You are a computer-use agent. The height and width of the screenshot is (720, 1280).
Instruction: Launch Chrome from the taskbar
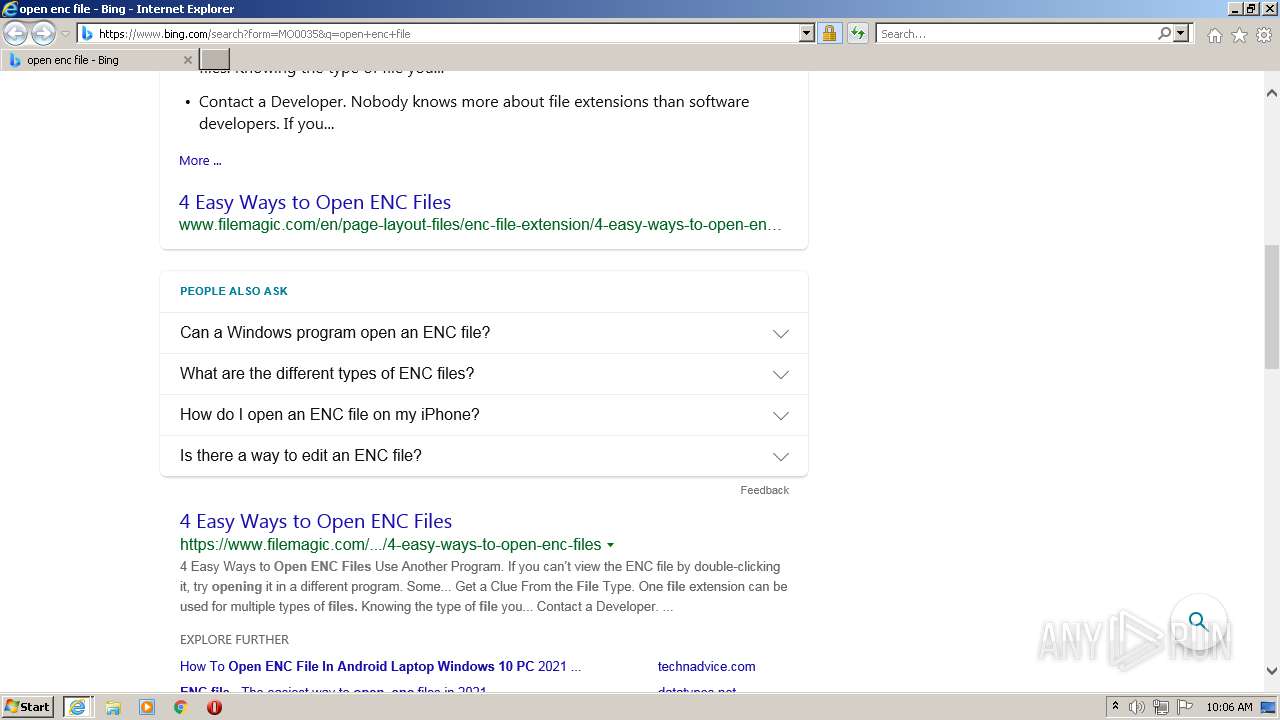[181, 707]
